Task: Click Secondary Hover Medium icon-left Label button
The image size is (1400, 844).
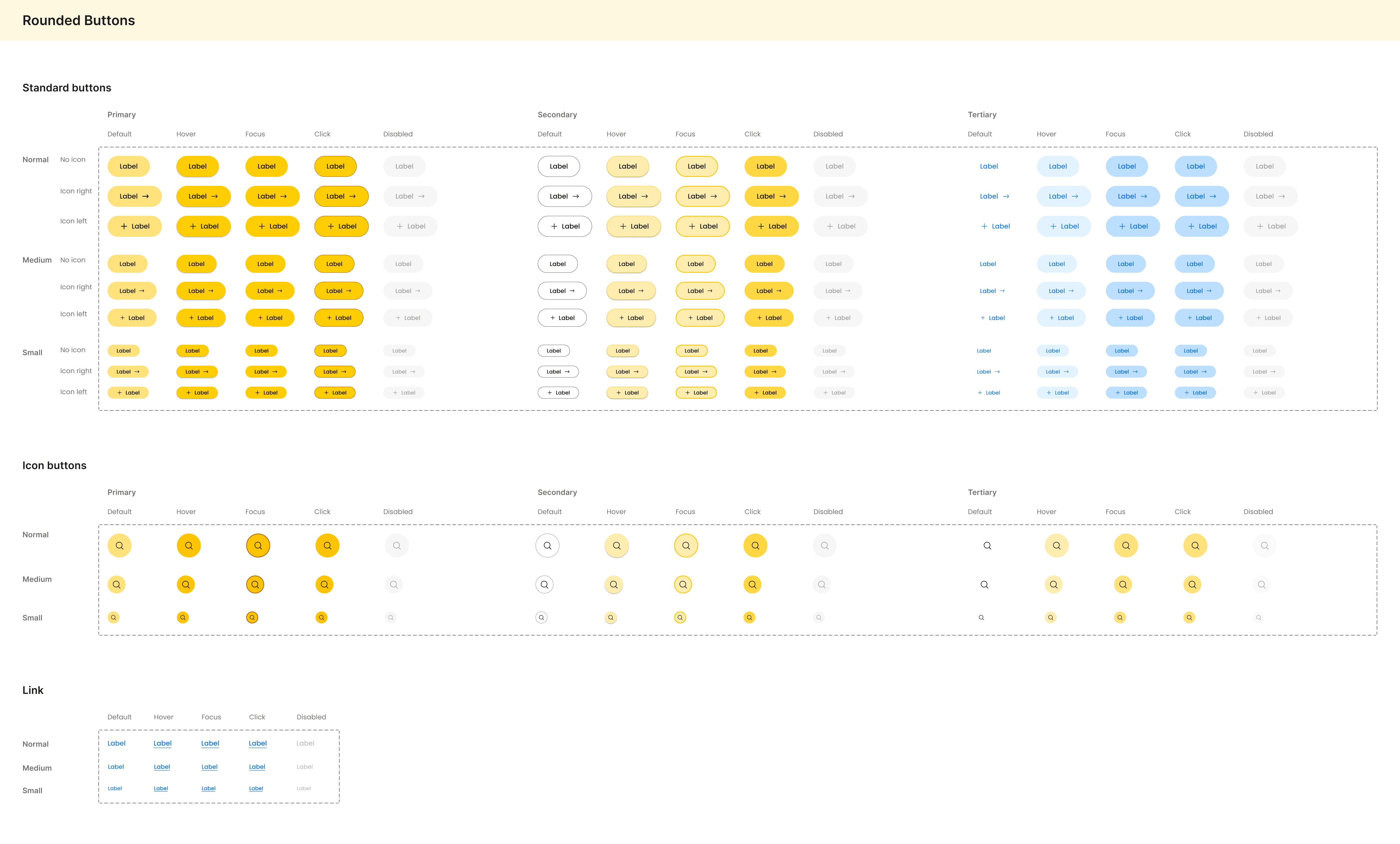Action: [x=631, y=318]
